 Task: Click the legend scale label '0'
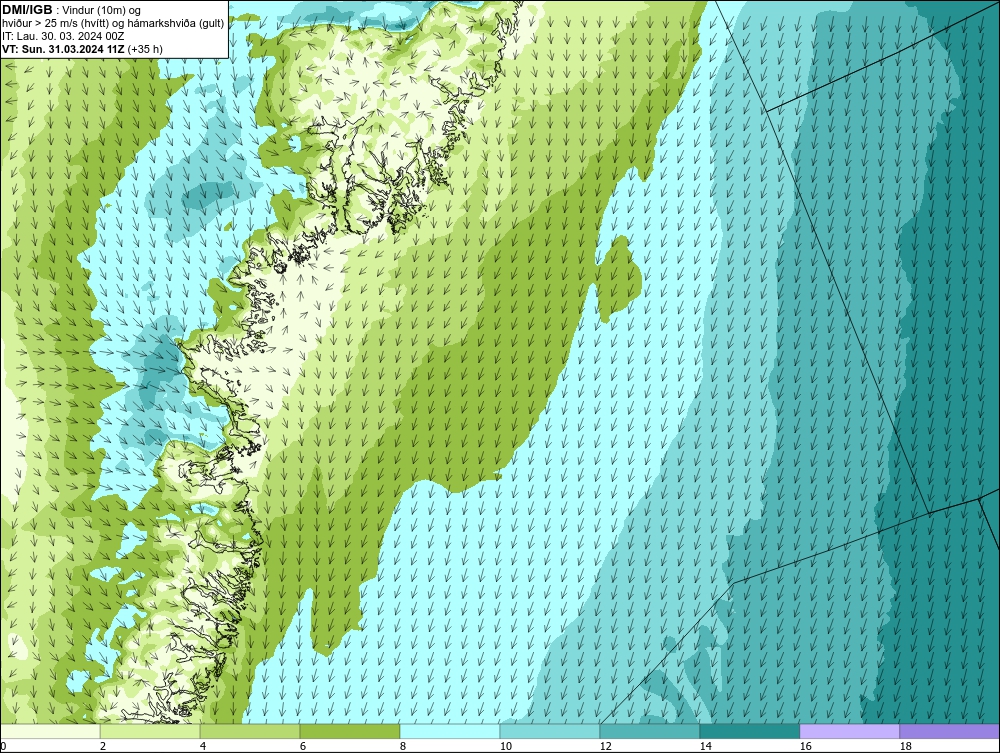click(x=3, y=746)
